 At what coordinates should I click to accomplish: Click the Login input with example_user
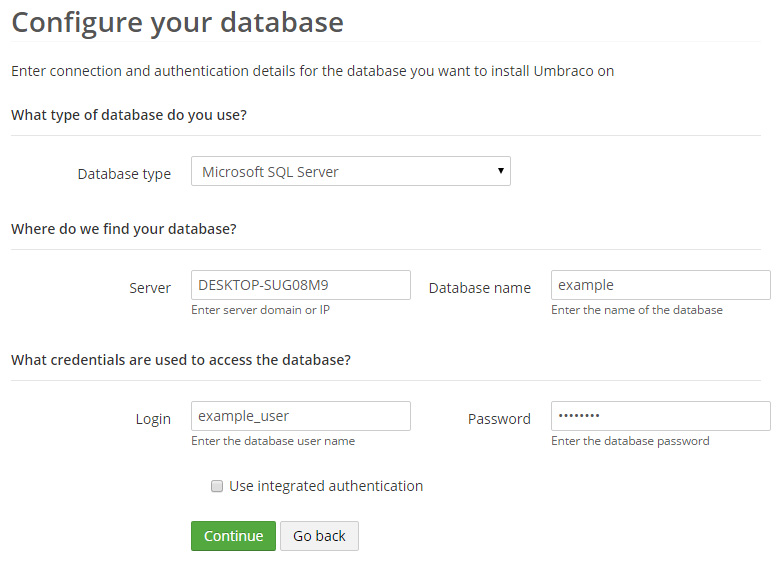point(300,416)
